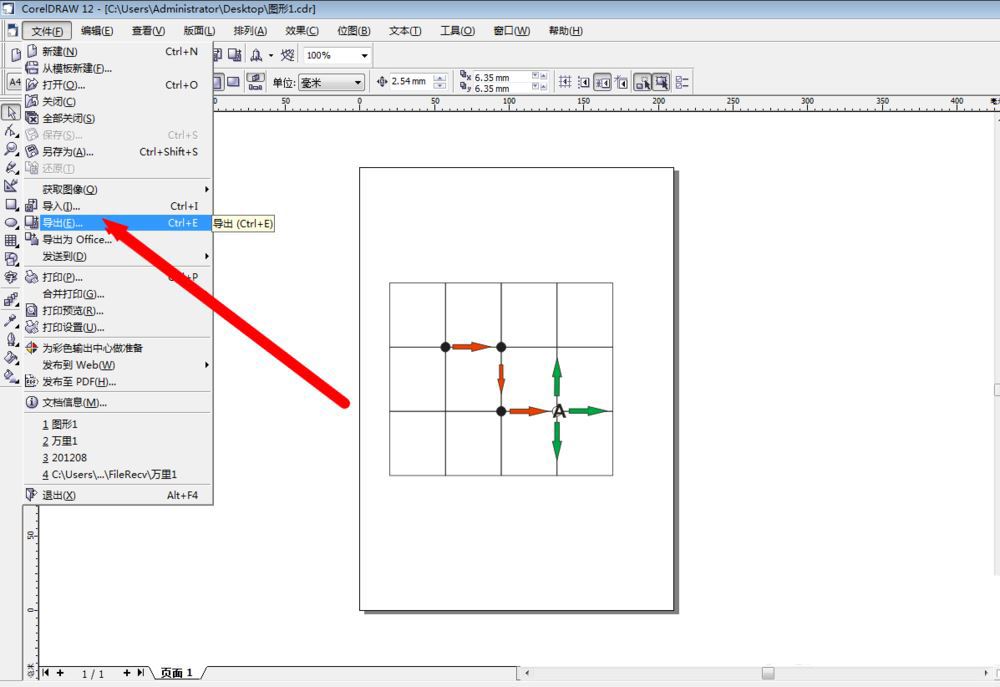This screenshot has height=687, width=1000.
Task: Toggle the Snap to Objects button
Action: 603,82
